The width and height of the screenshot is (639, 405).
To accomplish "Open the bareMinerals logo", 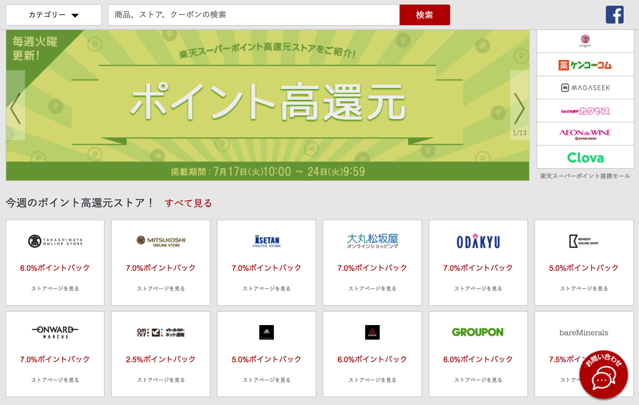I will [584, 332].
